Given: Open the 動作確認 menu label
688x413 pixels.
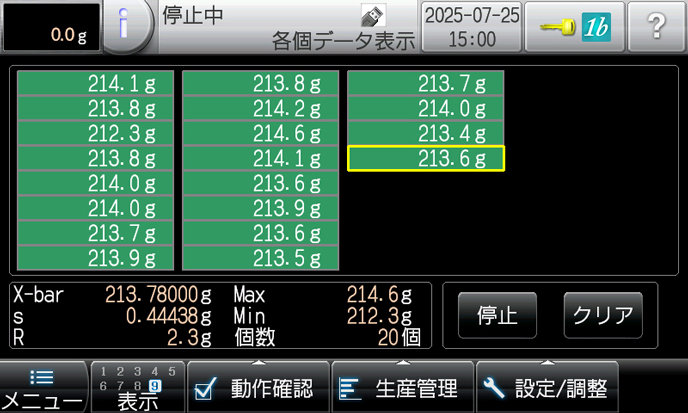Looking at the screenshot, I should coord(272,389).
